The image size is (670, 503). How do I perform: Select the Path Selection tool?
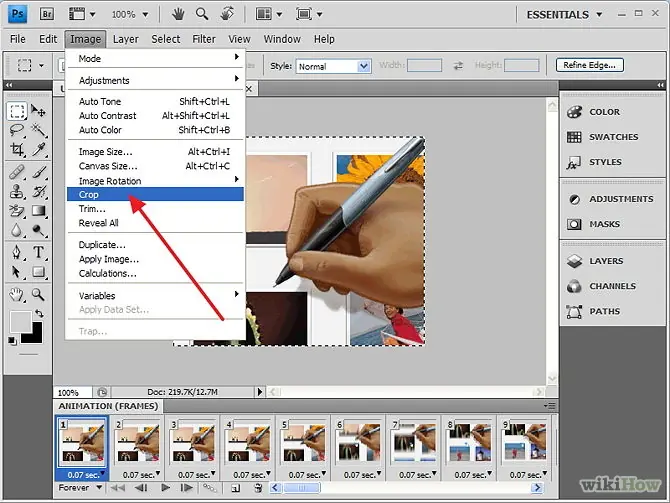pos(17,272)
